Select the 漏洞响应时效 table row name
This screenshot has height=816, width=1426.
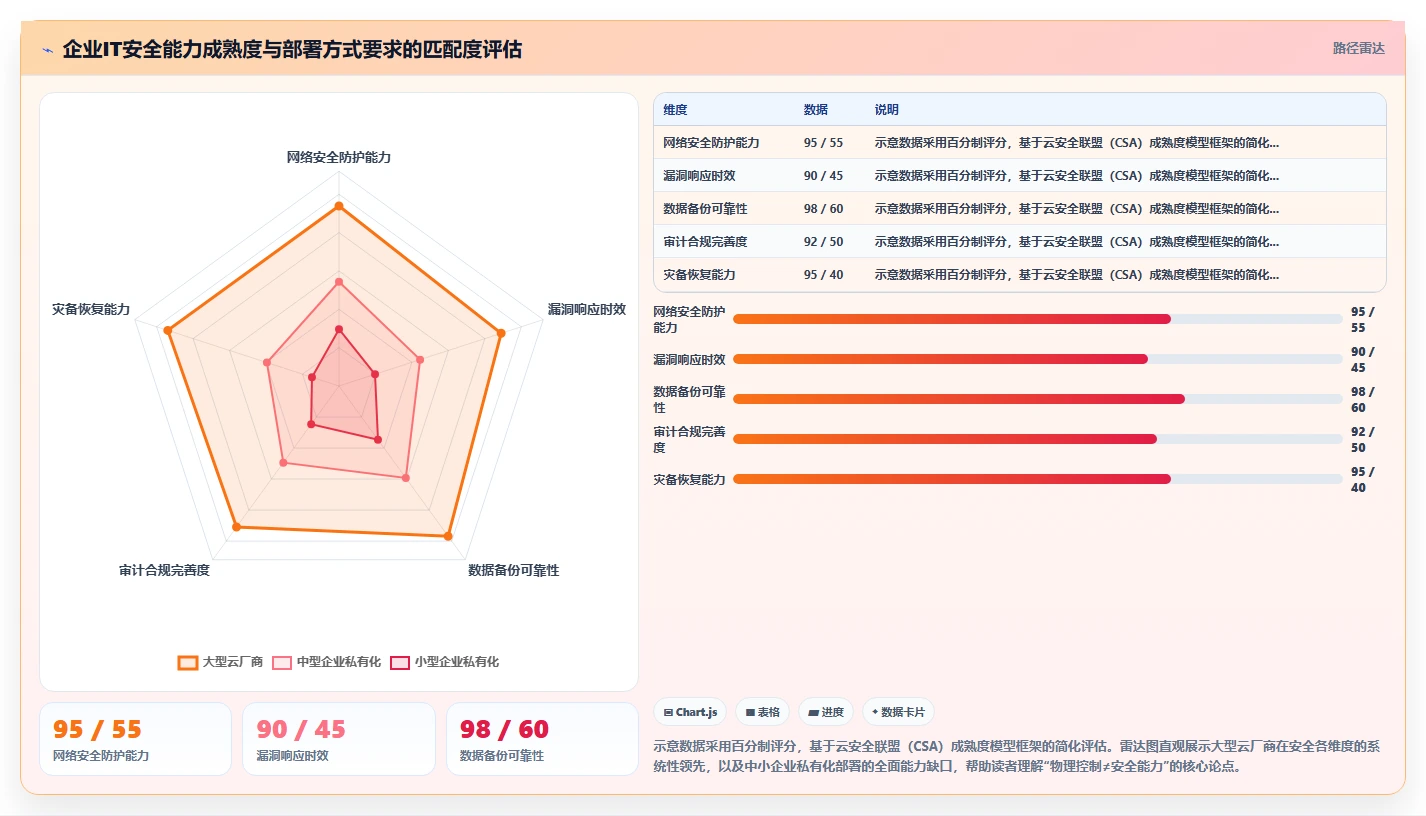(x=699, y=176)
